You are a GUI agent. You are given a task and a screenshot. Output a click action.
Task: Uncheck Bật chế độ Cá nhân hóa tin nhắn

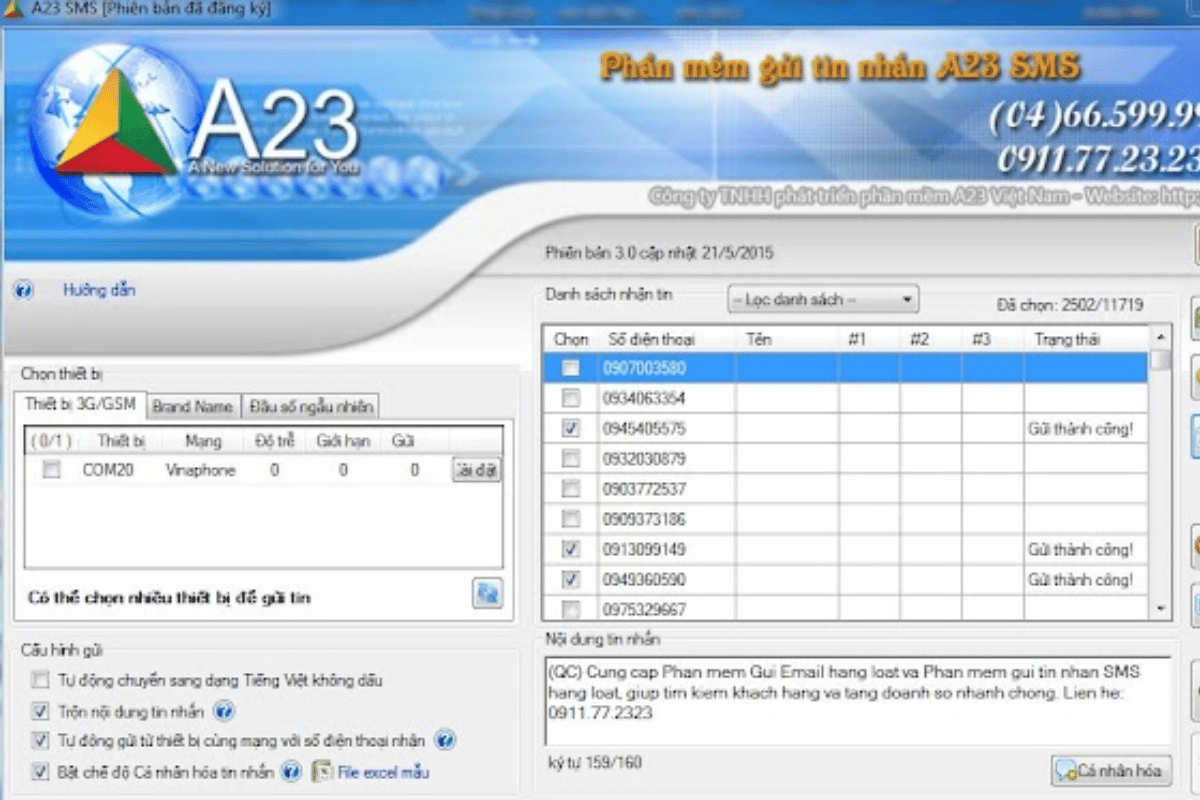point(40,771)
